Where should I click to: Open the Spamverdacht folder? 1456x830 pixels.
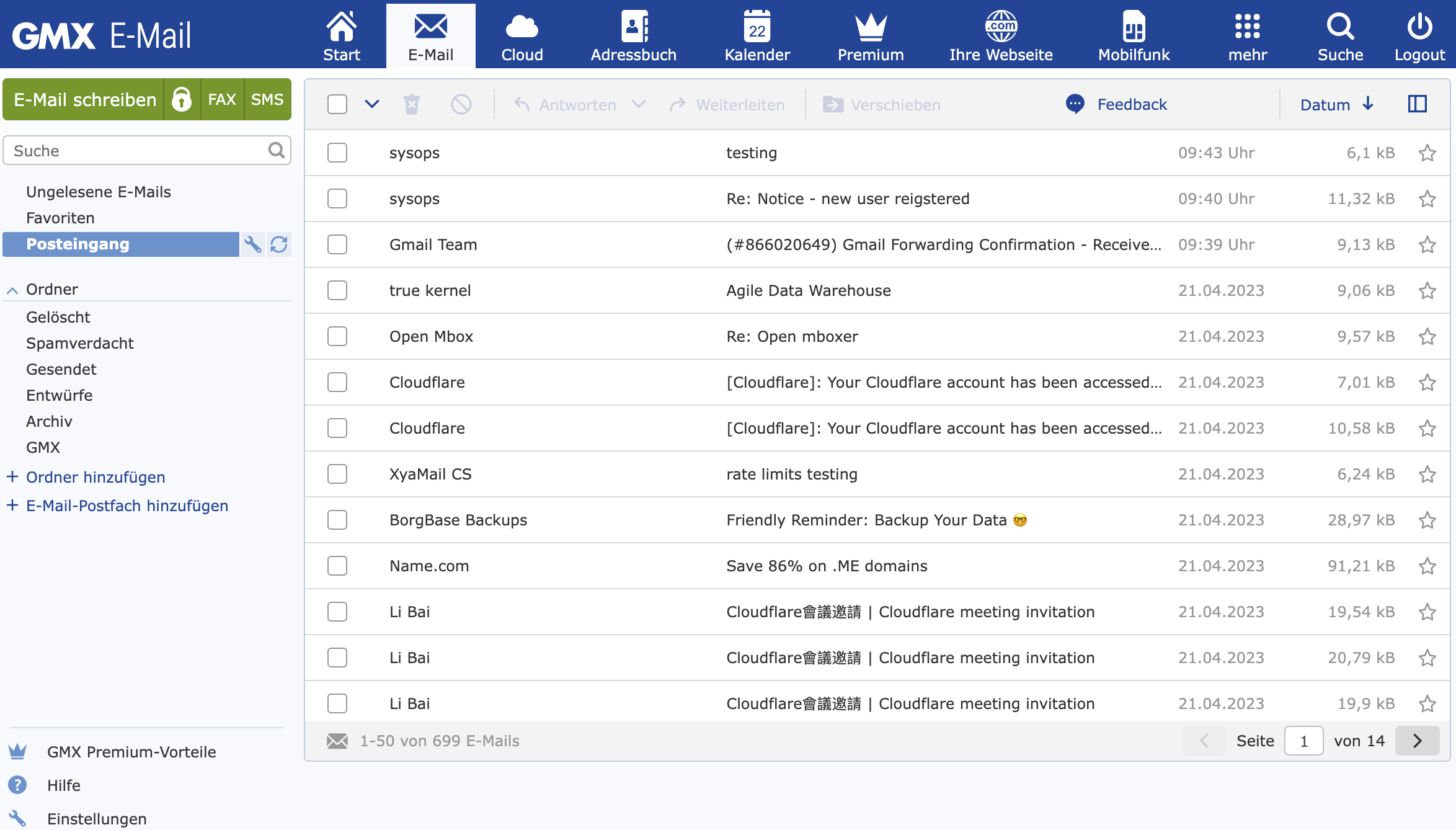tap(80, 343)
